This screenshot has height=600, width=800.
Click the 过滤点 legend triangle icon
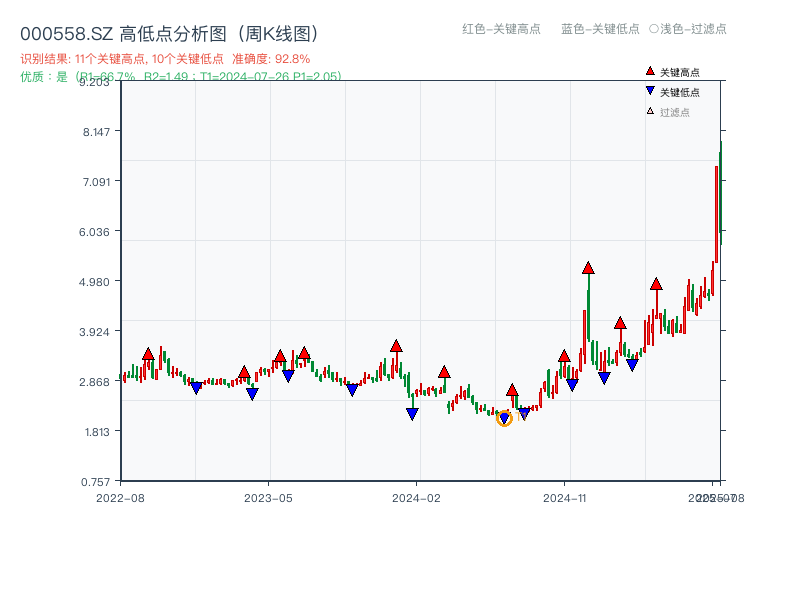(x=650, y=112)
